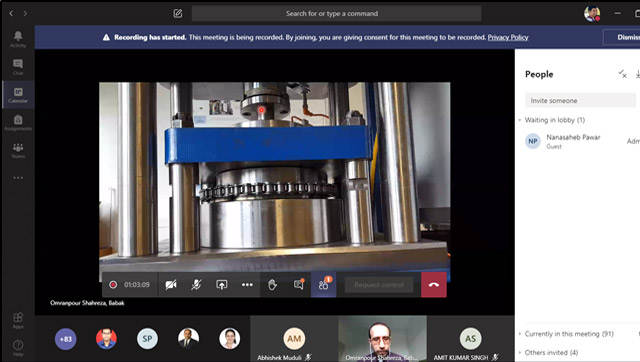Select the Omranpour Shahreza video tile
Image resolution: width=640 pixels, height=362 pixels.
382,339
